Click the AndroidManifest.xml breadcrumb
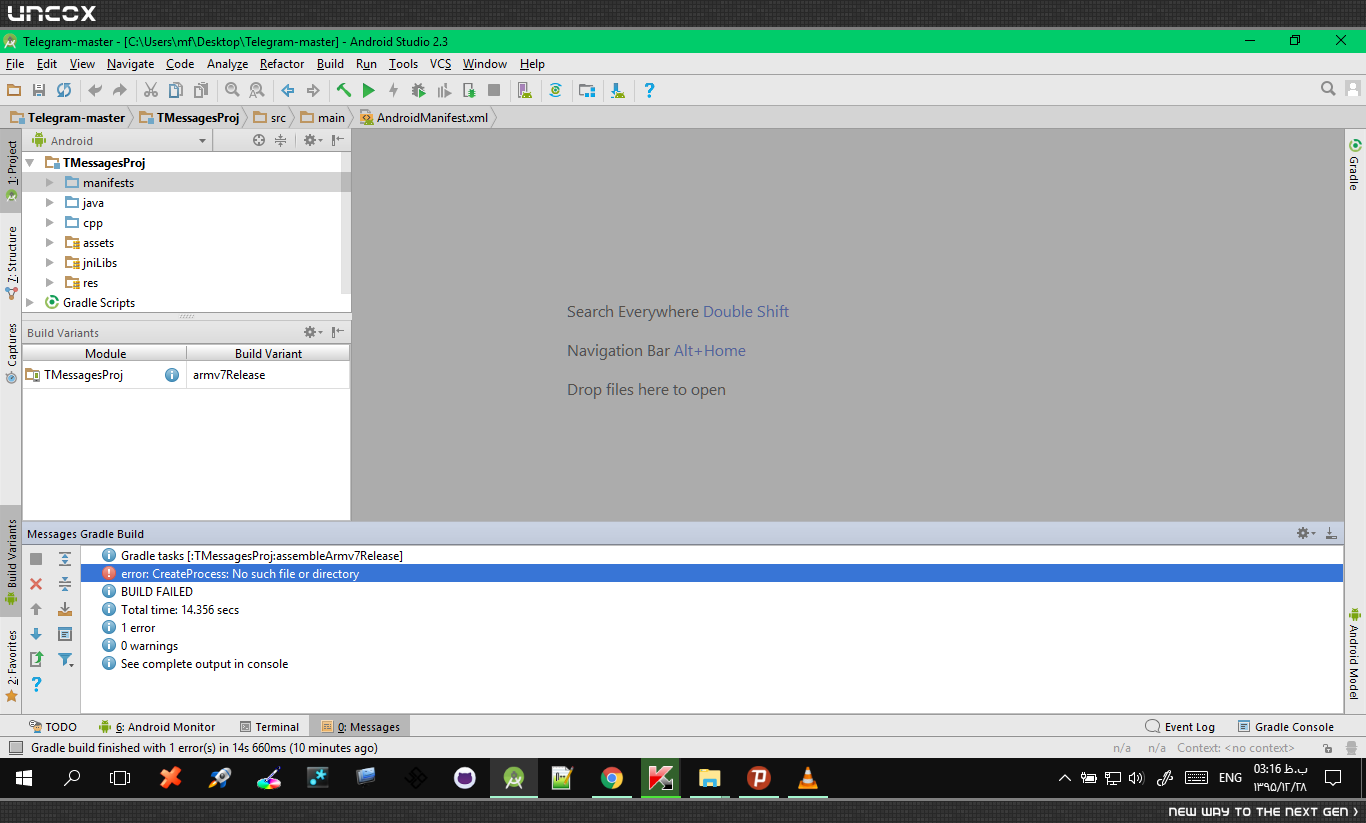 click(x=425, y=118)
